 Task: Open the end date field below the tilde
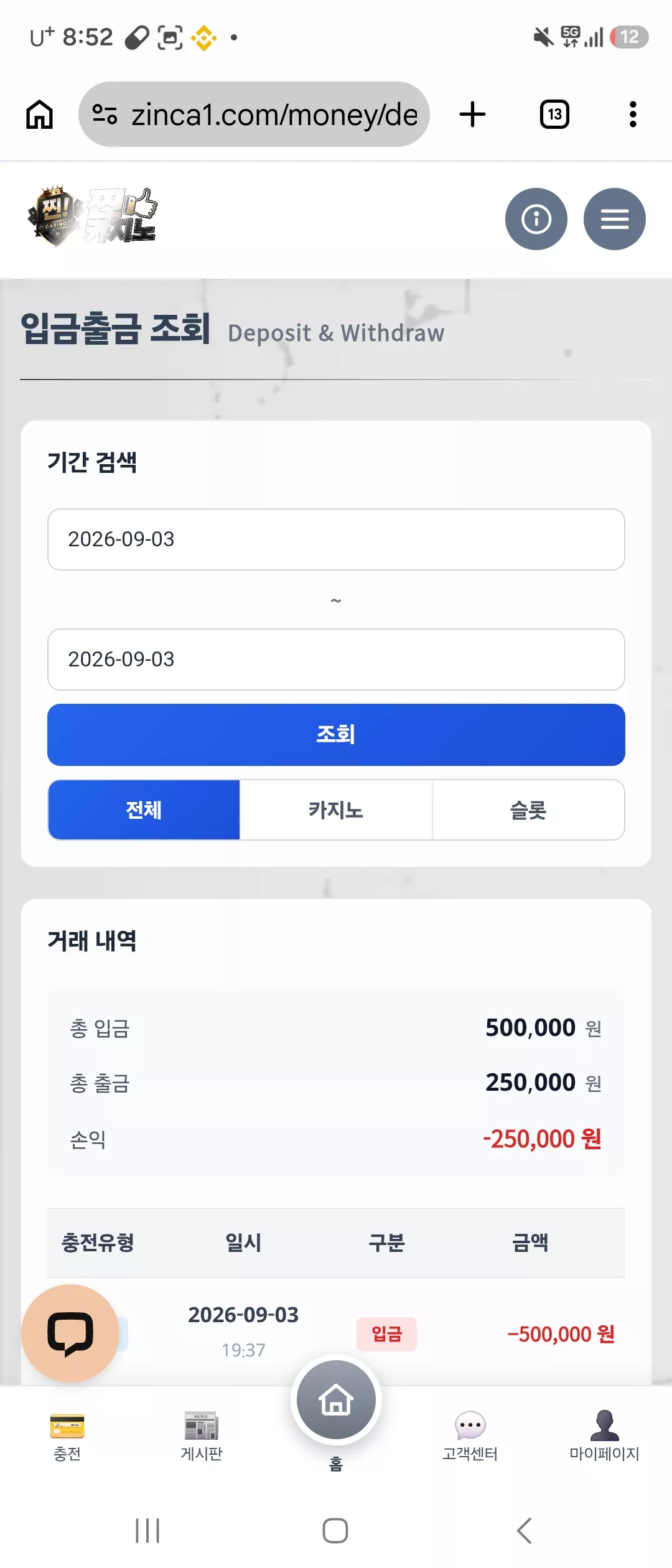click(x=336, y=660)
